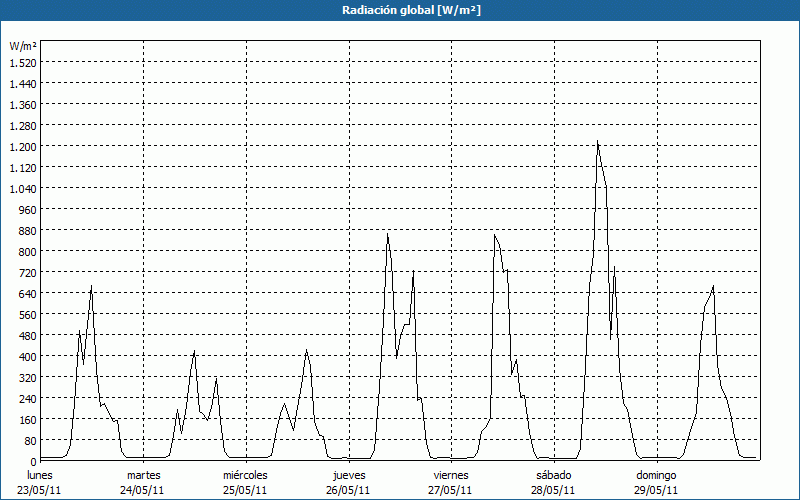
Task: Select the 'viernes' day label
Action: click(451, 475)
